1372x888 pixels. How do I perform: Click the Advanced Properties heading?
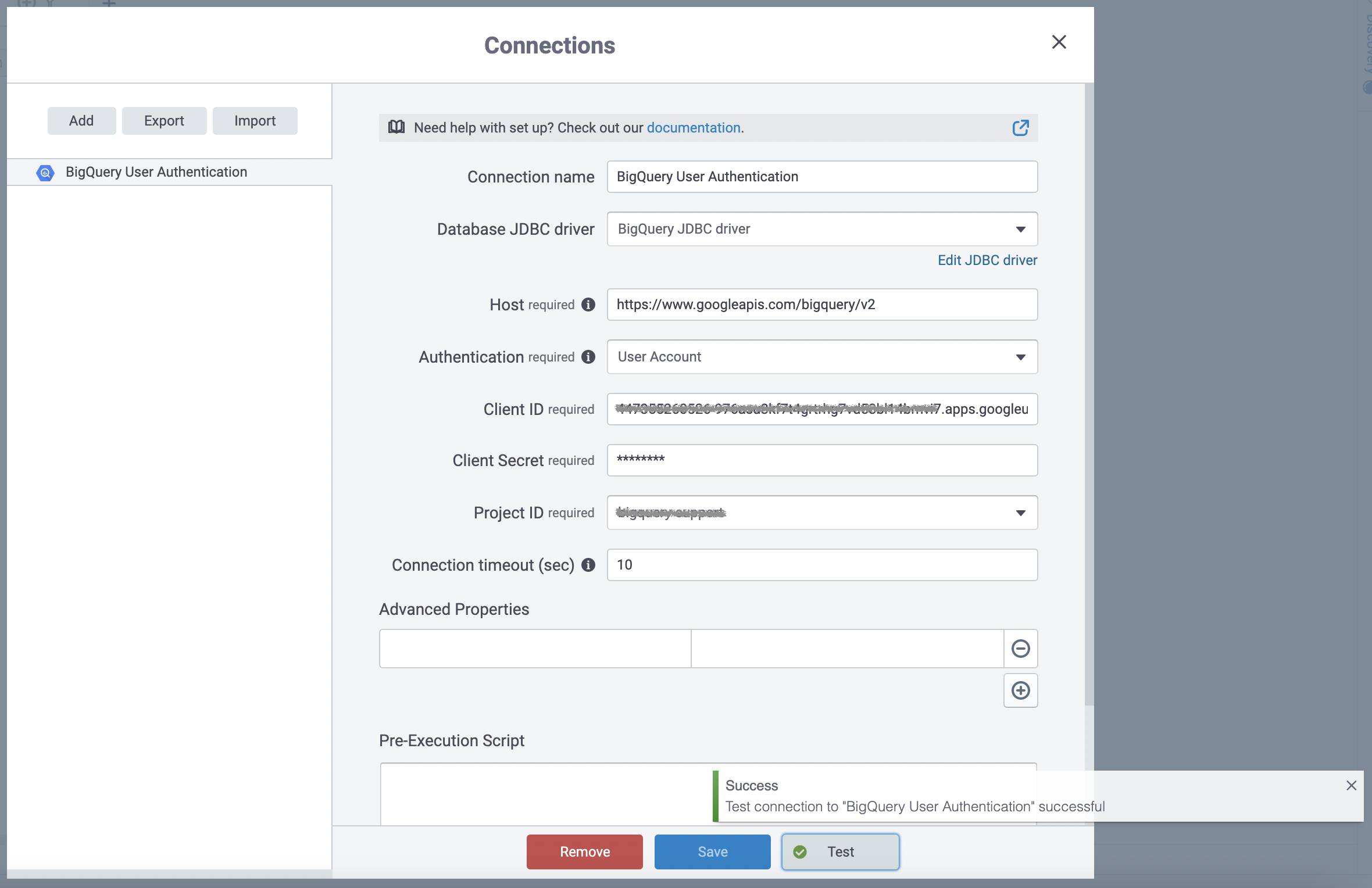(454, 609)
